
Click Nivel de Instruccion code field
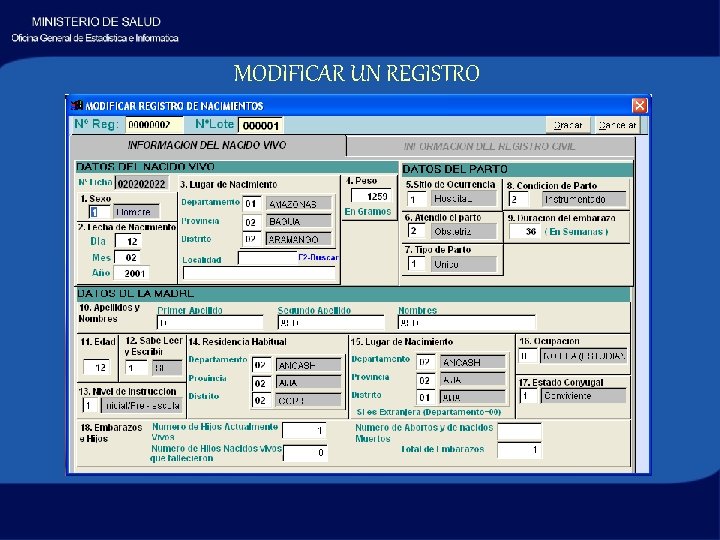pos(91,405)
